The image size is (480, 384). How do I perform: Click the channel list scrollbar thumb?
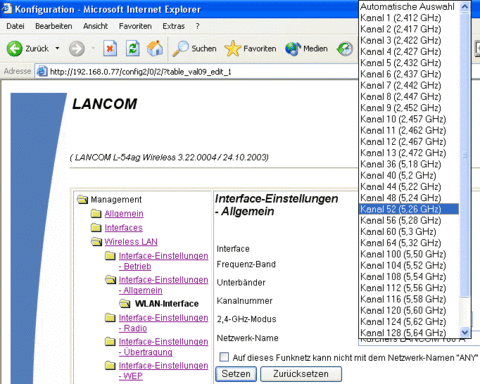[x=465, y=155]
